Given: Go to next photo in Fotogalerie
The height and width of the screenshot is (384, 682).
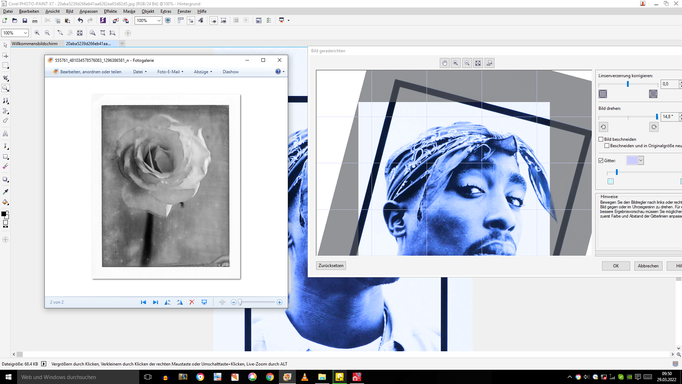Looking at the screenshot, I should (155, 302).
